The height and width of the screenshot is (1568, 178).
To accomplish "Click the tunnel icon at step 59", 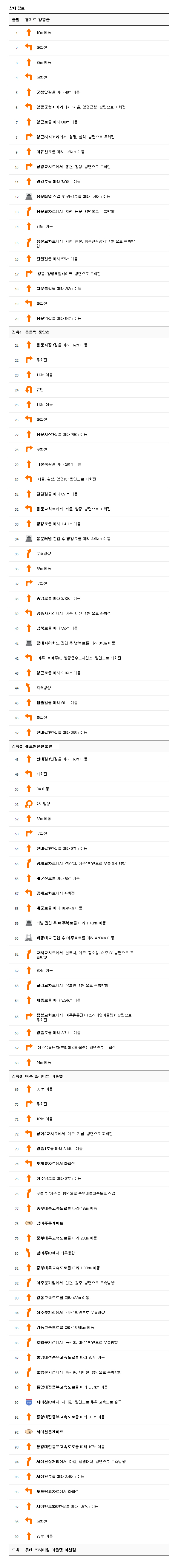I will click(x=29, y=923).
